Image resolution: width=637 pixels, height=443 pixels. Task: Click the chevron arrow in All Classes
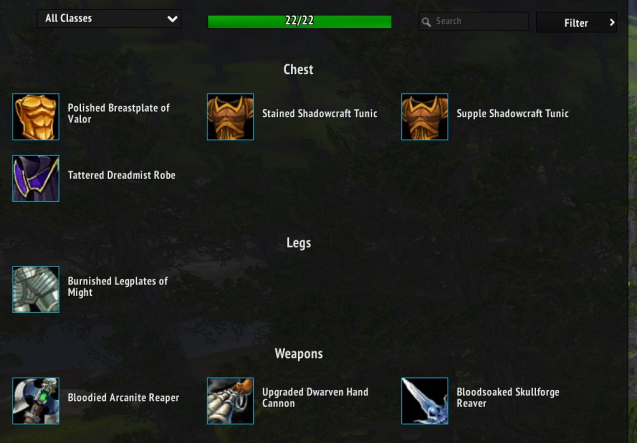[172, 19]
